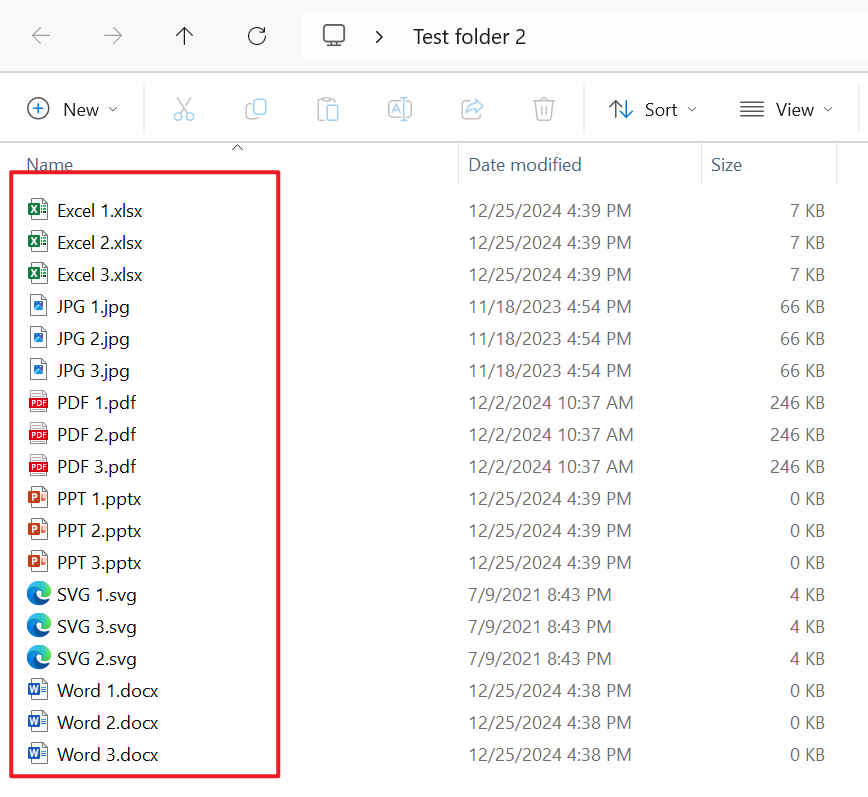This screenshot has height=797, width=868.
Task: Click the Size column header
Action: click(x=726, y=165)
